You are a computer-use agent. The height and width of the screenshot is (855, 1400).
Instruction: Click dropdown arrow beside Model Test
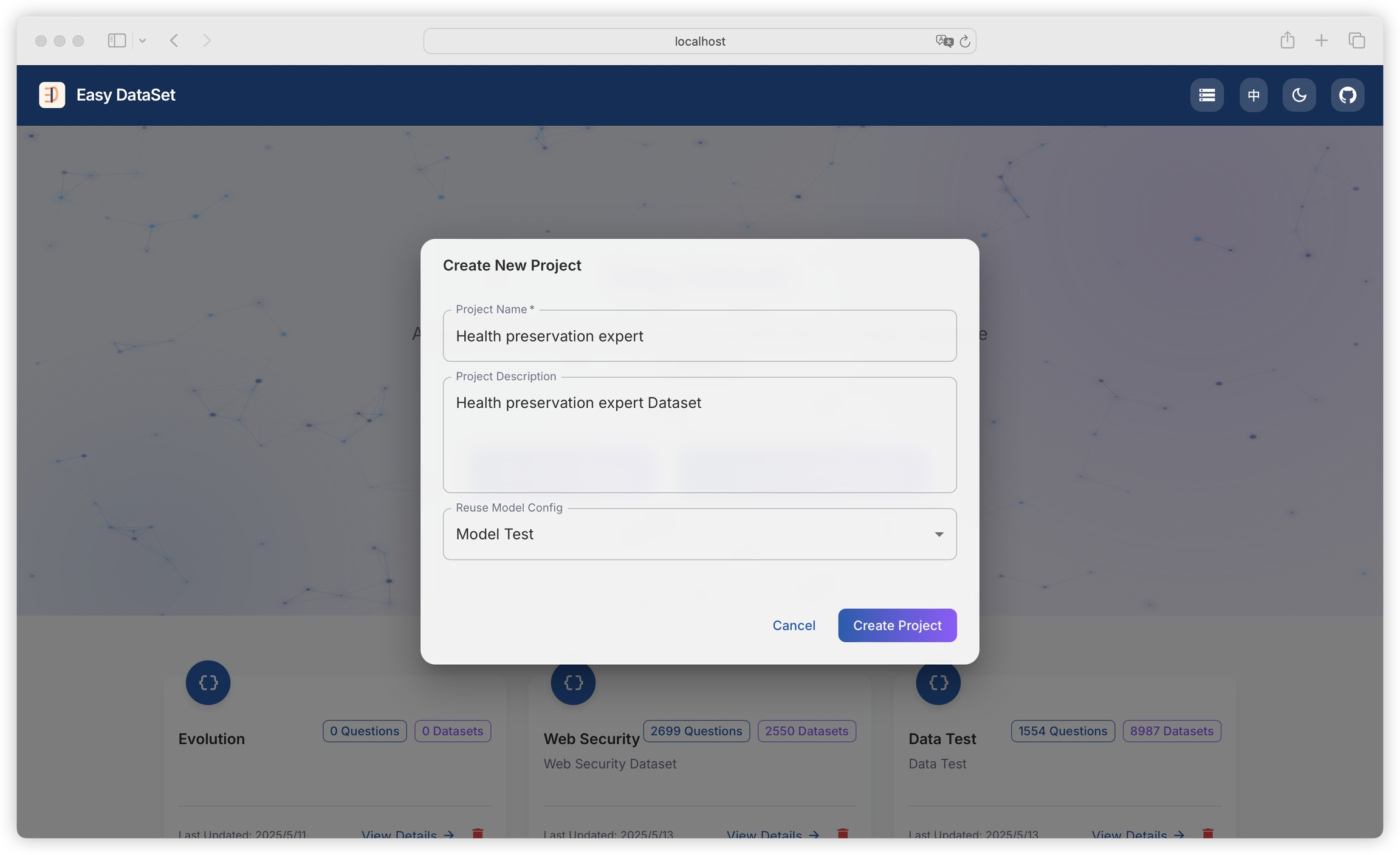(x=939, y=534)
